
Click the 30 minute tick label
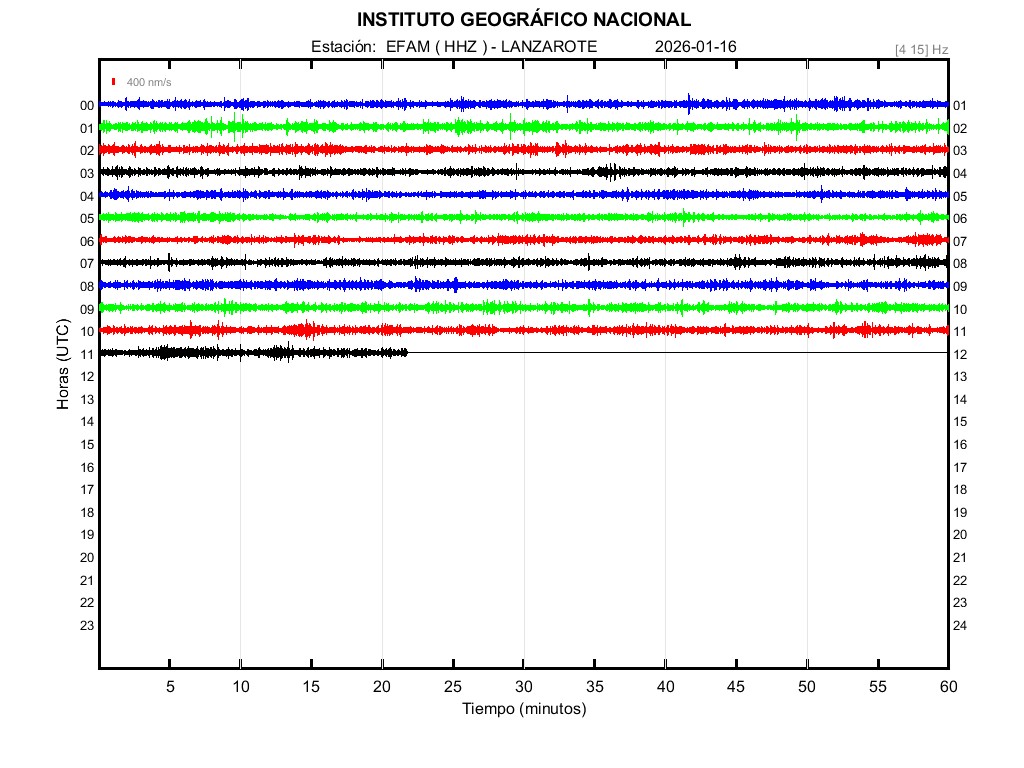tap(523, 687)
